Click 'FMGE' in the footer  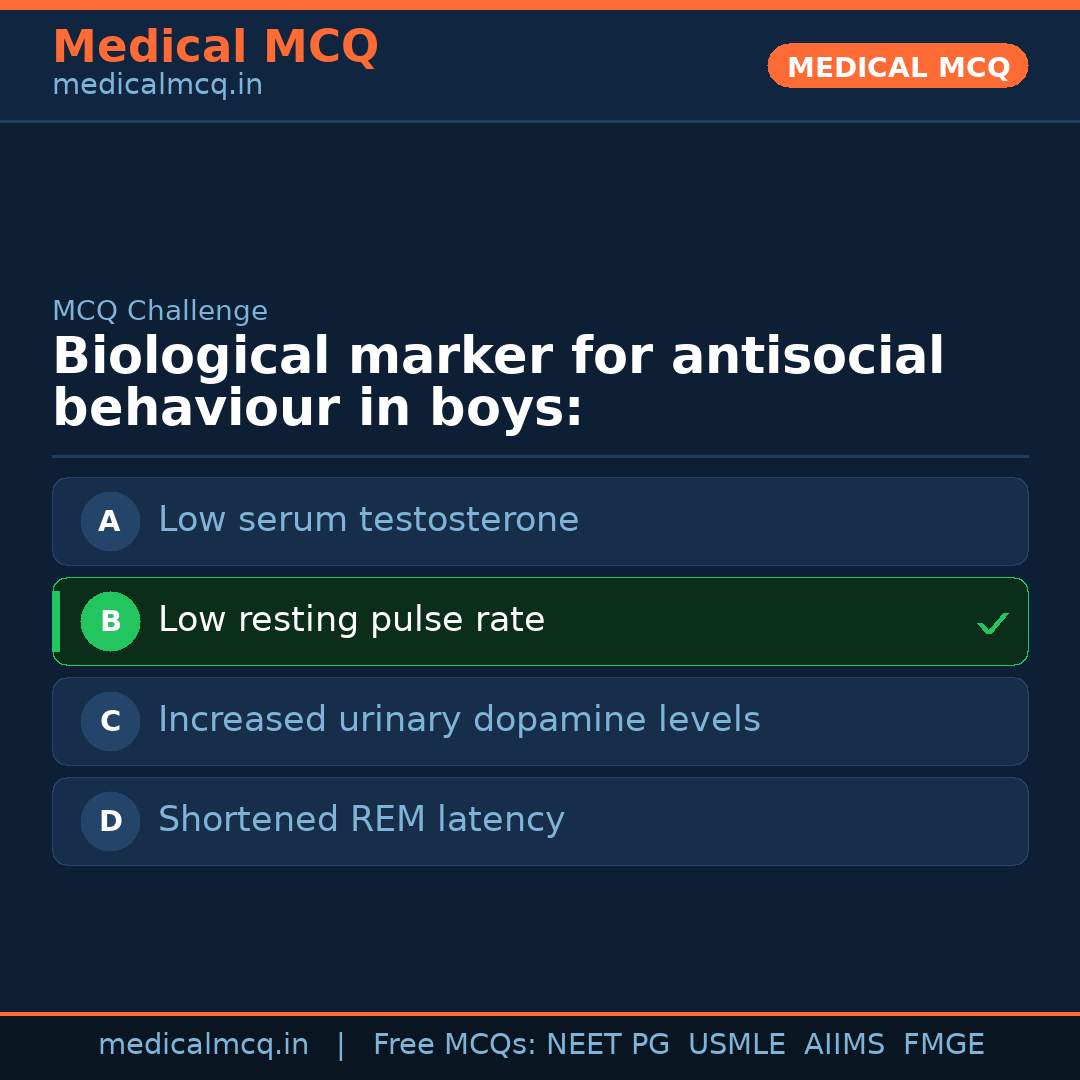point(943,1045)
